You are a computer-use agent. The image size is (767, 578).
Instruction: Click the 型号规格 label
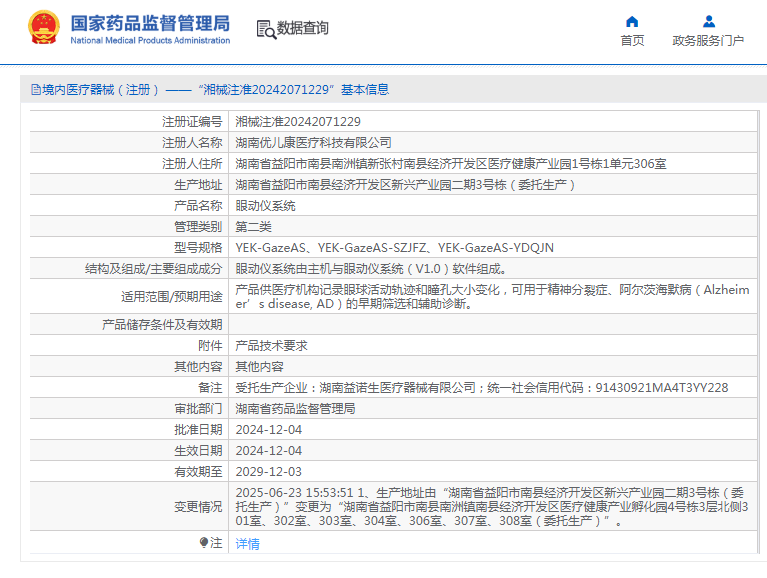click(x=198, y=248)
